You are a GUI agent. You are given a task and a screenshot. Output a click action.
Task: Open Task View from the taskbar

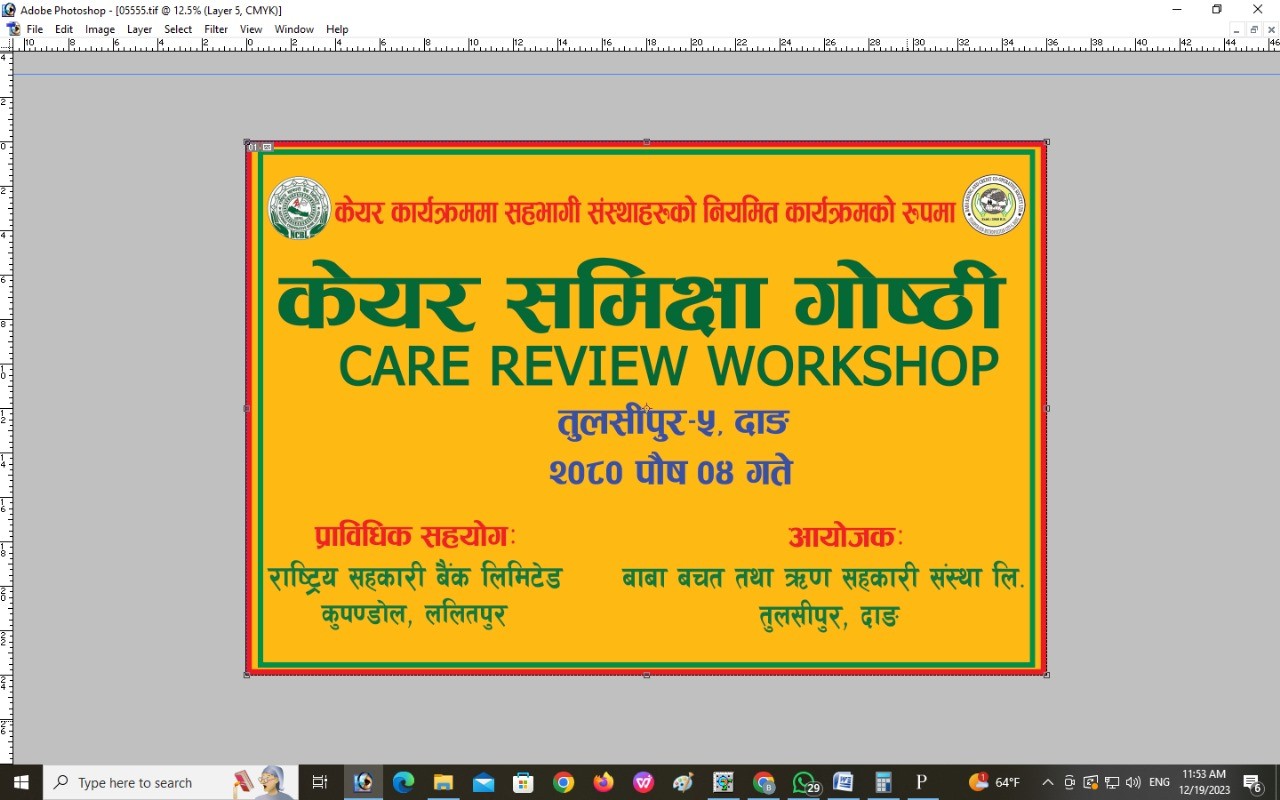coord(320,782)
